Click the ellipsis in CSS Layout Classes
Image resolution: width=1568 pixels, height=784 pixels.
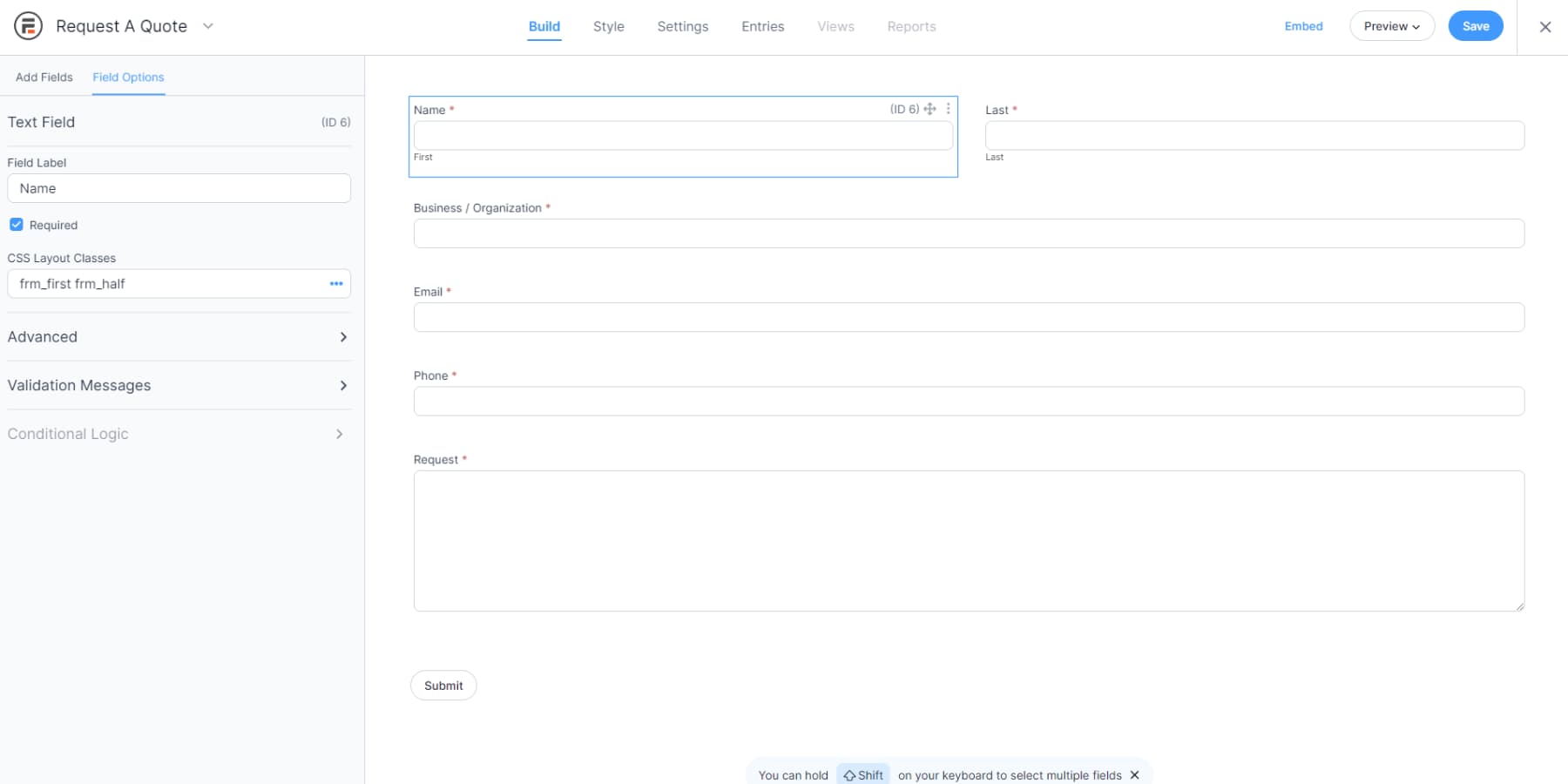(x=336, y=283)
